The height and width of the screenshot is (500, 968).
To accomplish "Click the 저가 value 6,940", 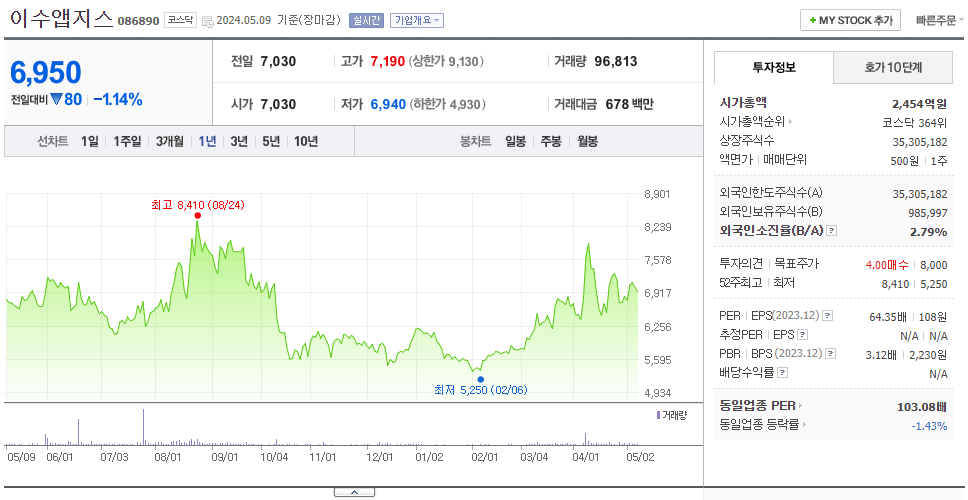I will pyautogui.click(x=388, y=104).
